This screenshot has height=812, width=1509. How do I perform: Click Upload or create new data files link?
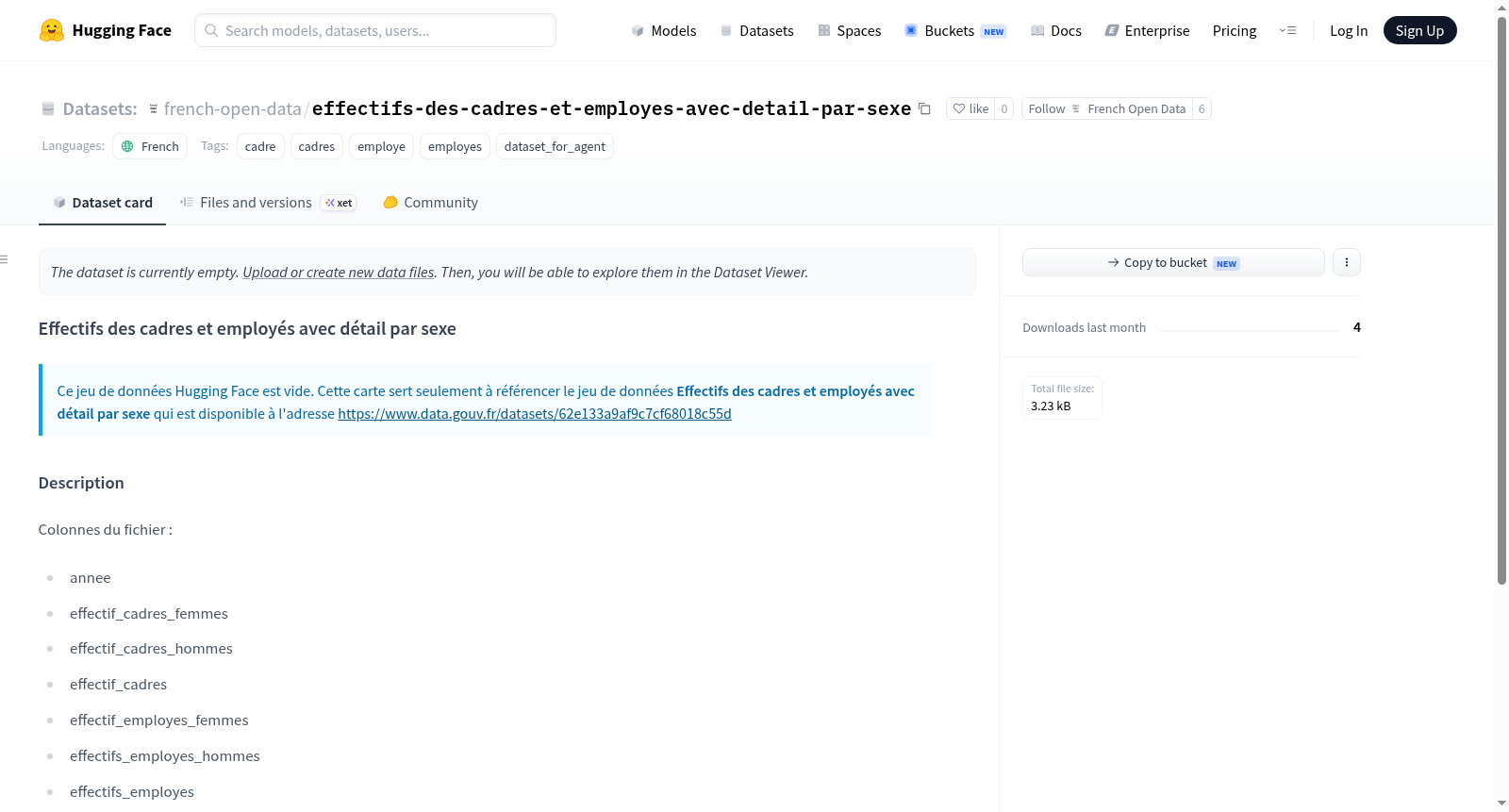[x=339, y=272]
